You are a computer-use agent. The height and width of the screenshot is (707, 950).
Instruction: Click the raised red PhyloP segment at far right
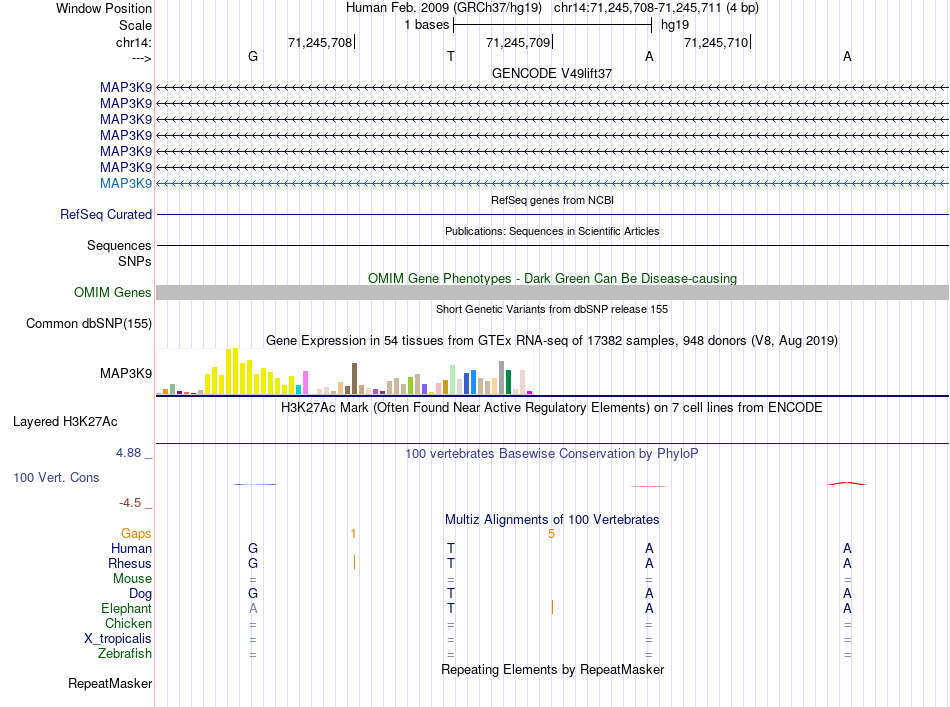[x=847, y=483]
